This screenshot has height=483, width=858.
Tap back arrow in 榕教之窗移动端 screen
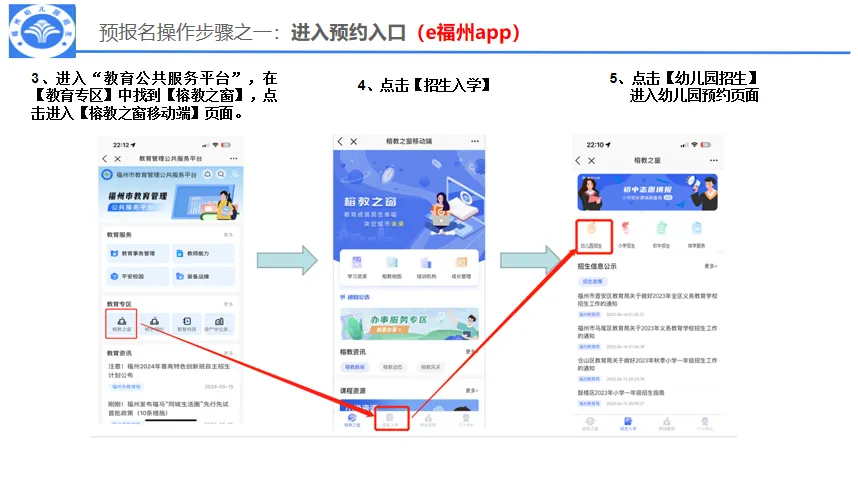[x=340, y=141]
